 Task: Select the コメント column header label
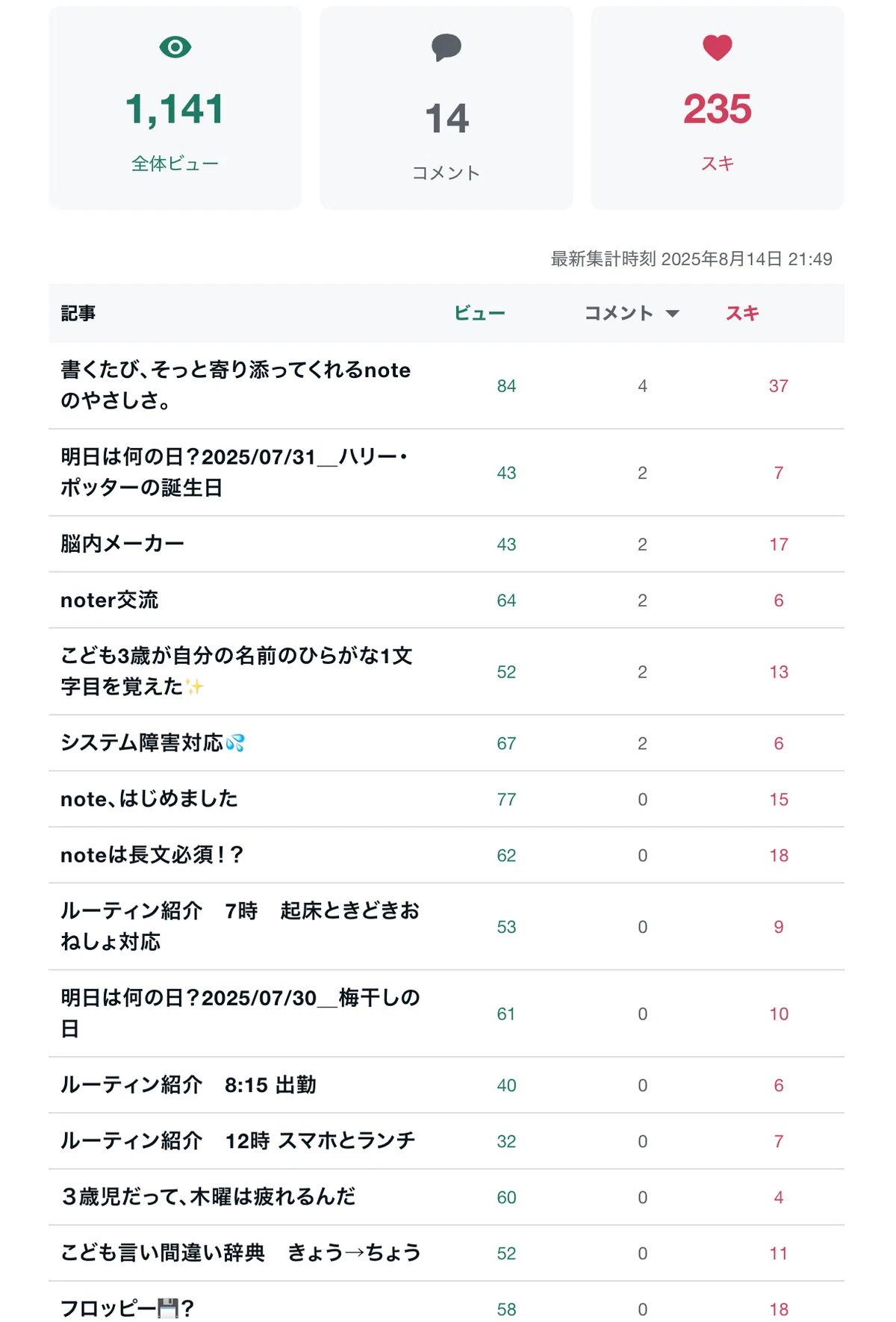(618, 313)
